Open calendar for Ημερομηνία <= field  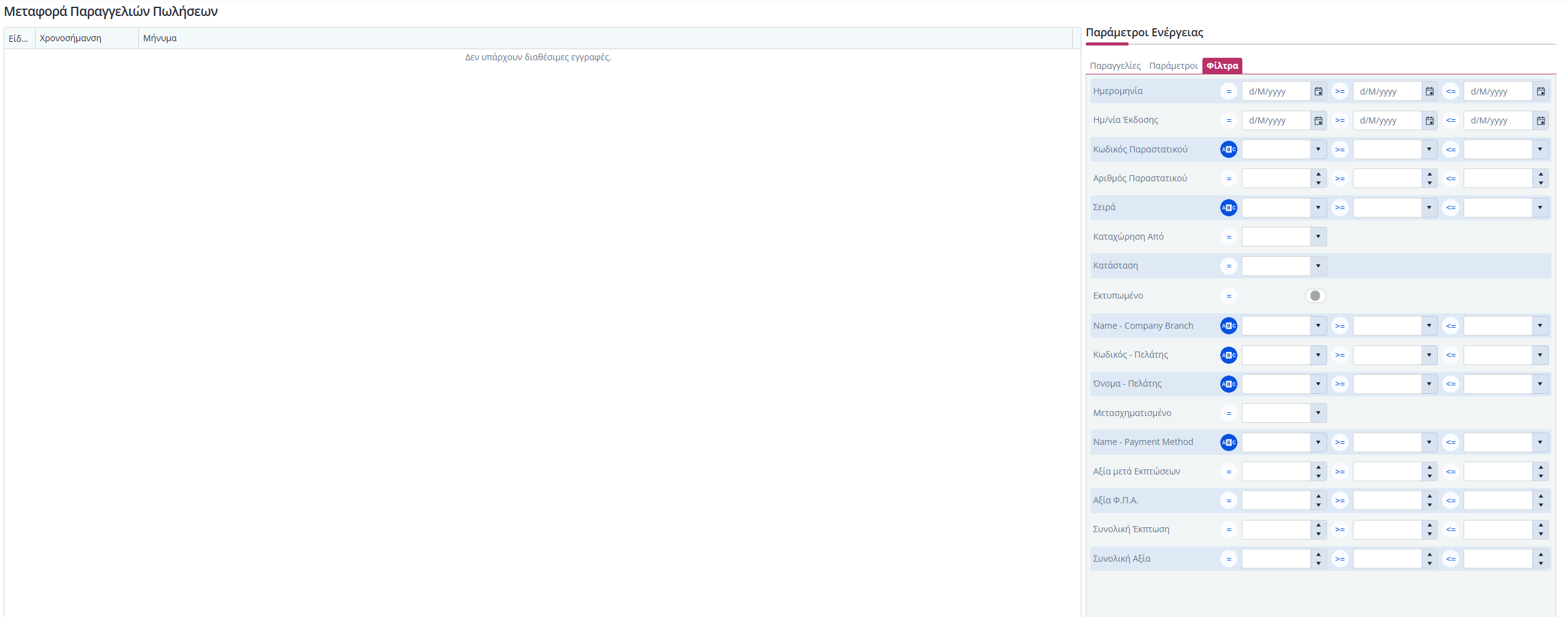1540,92
